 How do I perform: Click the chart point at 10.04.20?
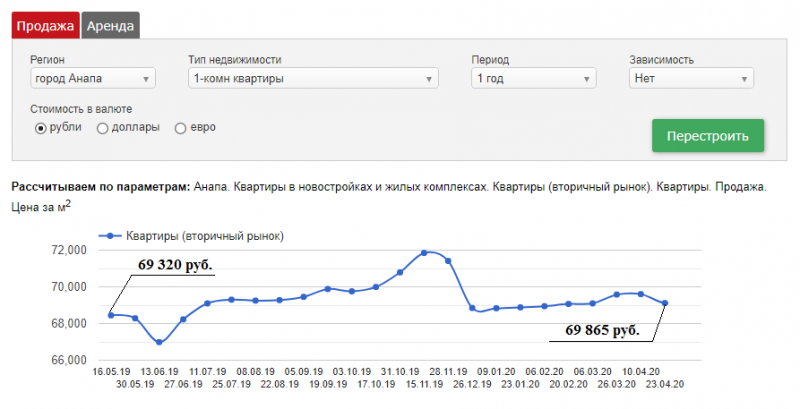[641, 294]
